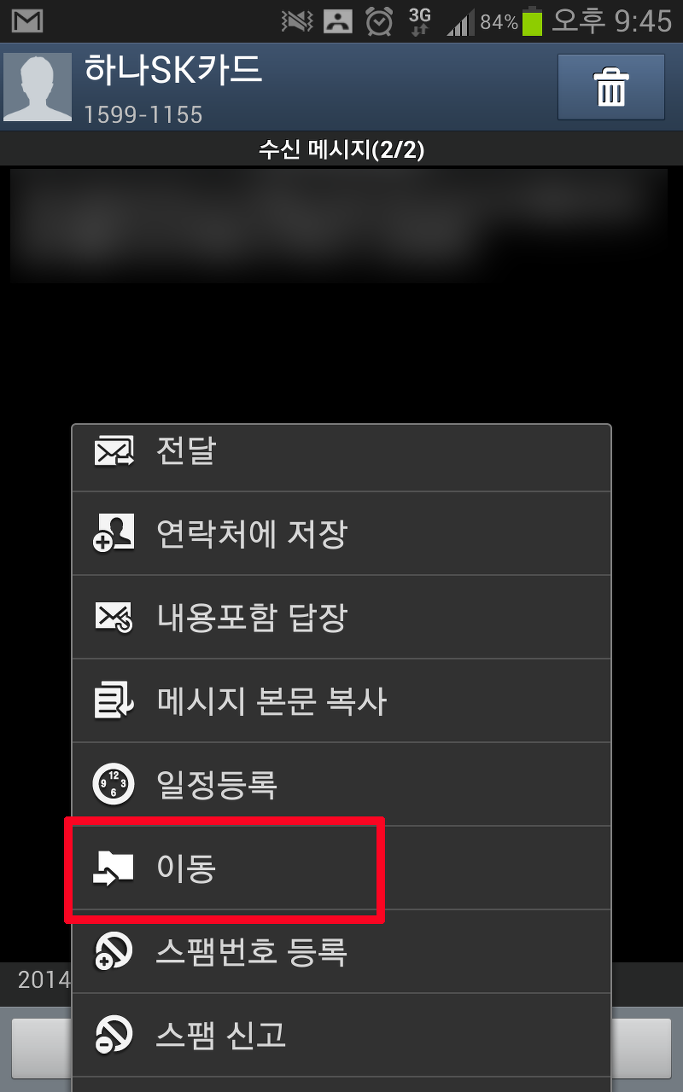The width and height of the screenshot is (683, 1092).
Task: Select the 전달 menu entry
Action: click(341, 458)
